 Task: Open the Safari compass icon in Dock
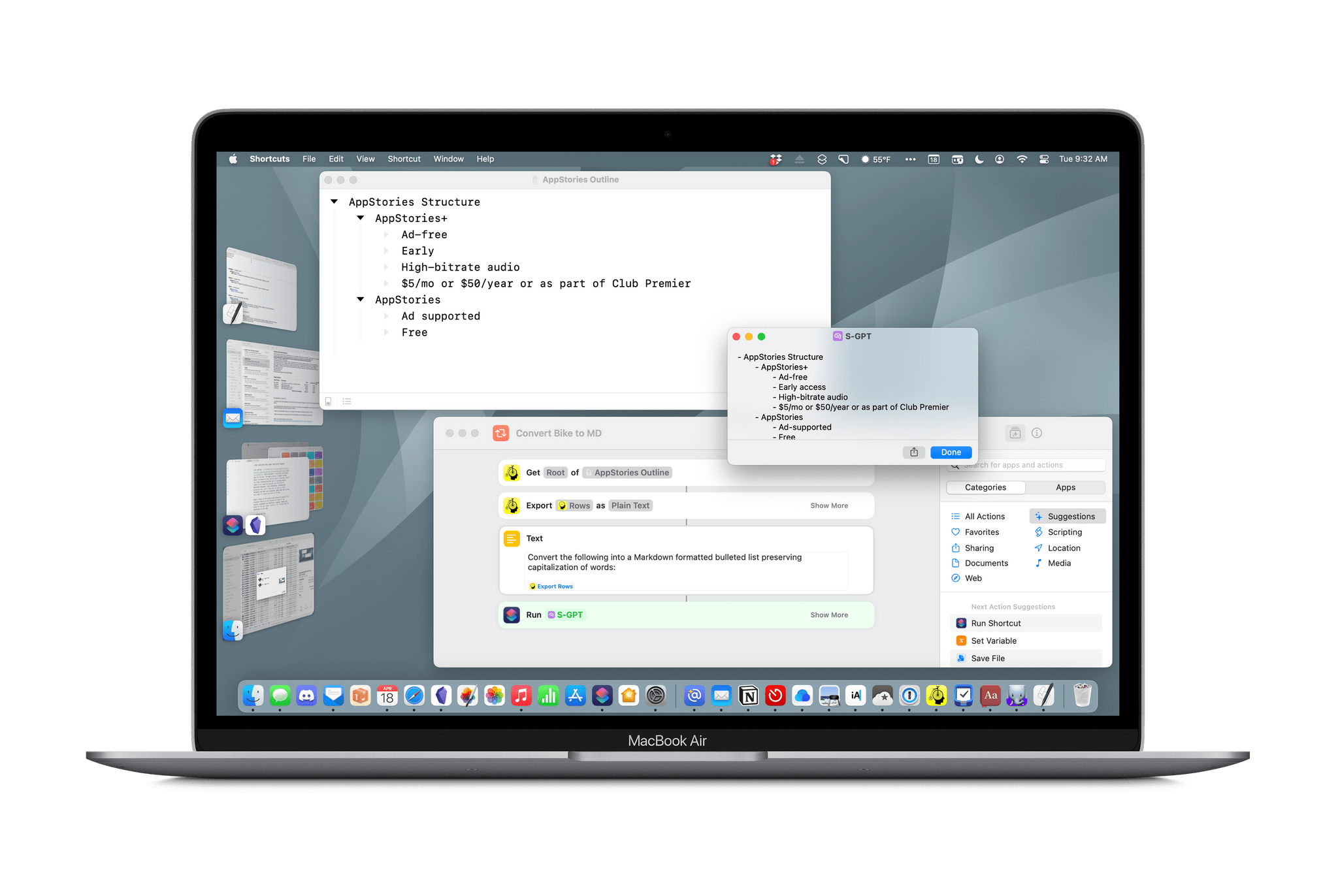point(414,696)
